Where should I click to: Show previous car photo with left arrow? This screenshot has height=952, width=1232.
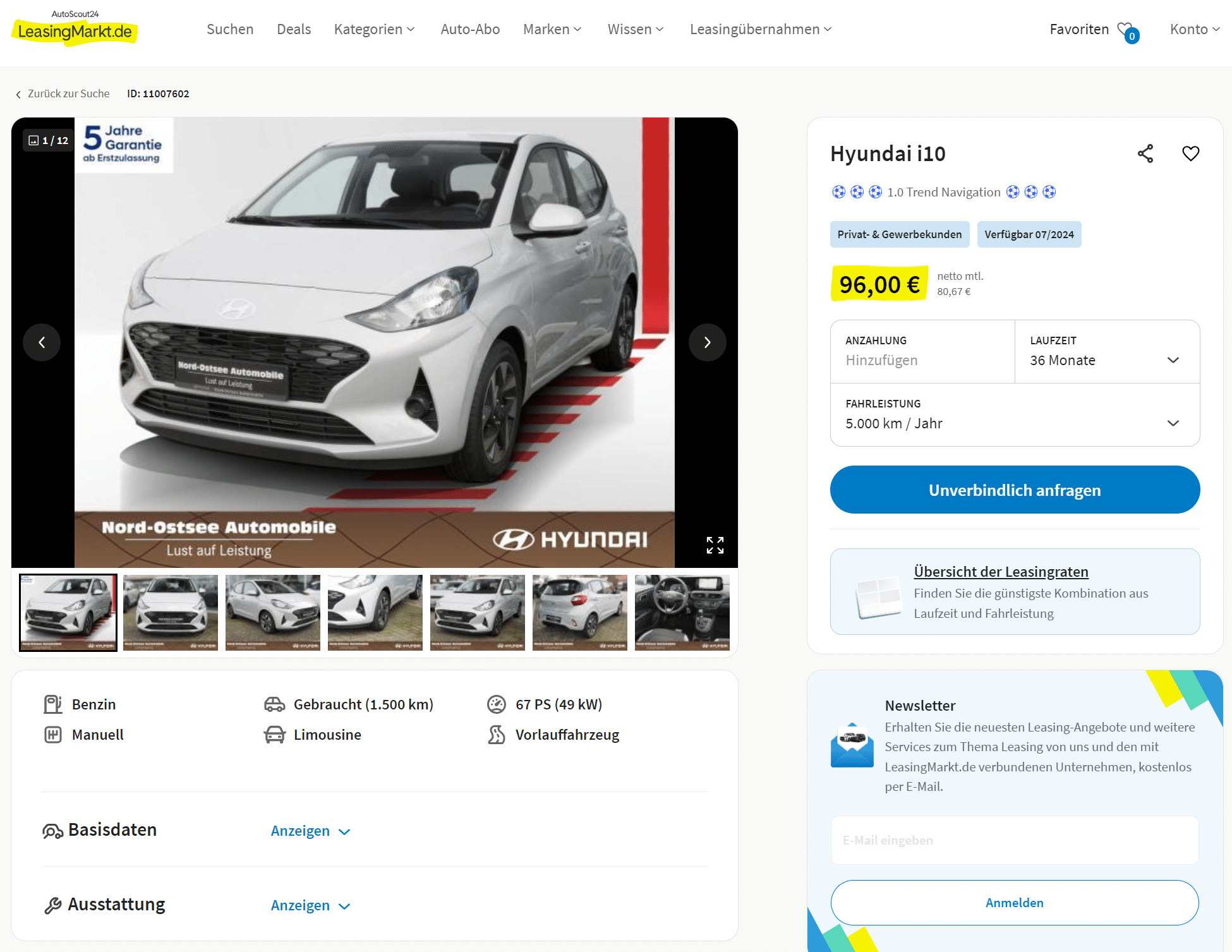[x=42, y=342]
